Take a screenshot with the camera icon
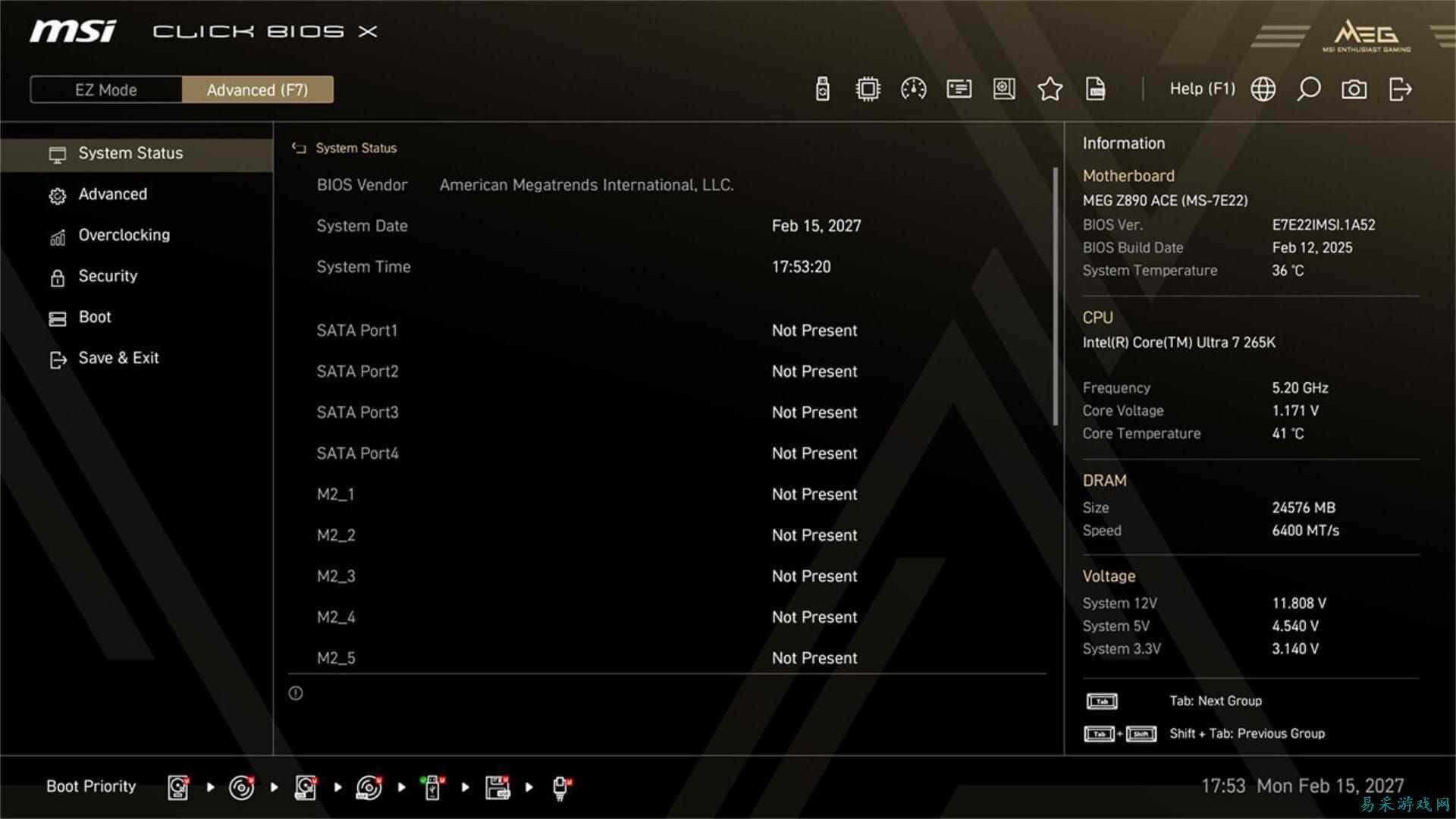The width and height of the screenshot is (1456, 819). tap(1354, 89)
